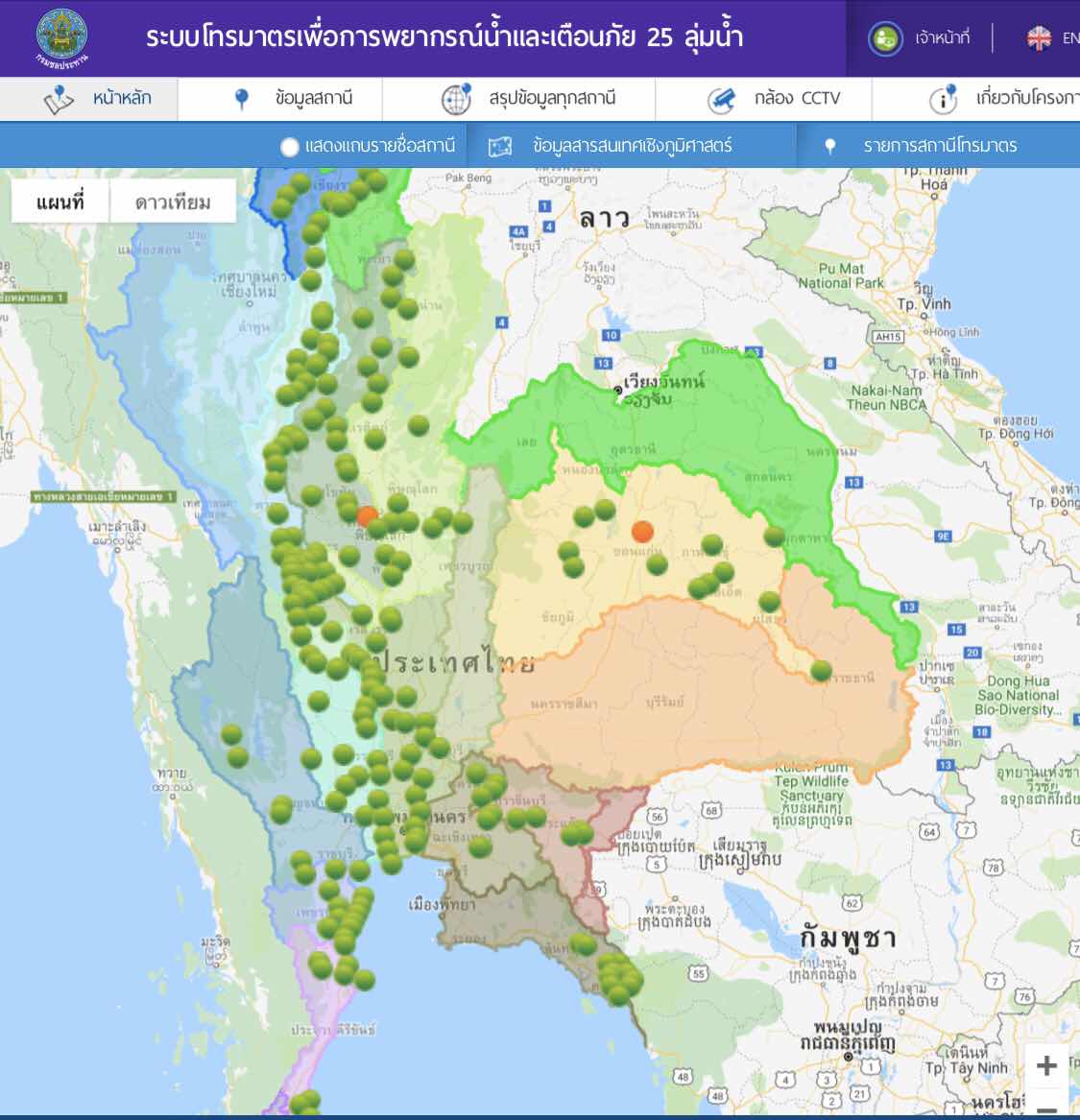The width and height of the screenshot is (1080, 1120).
Task: Open the สรุปข้อมูลทุกสถานี tab
Action: coord(518,99)
